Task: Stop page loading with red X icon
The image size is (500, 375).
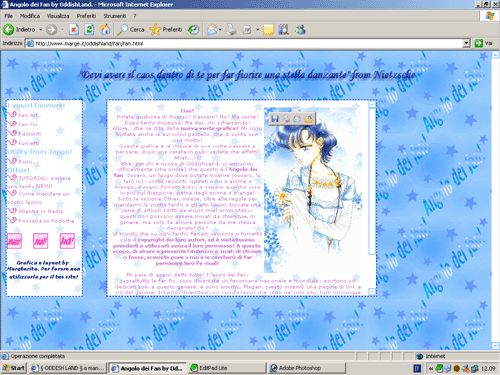Action: click(74, 30)
